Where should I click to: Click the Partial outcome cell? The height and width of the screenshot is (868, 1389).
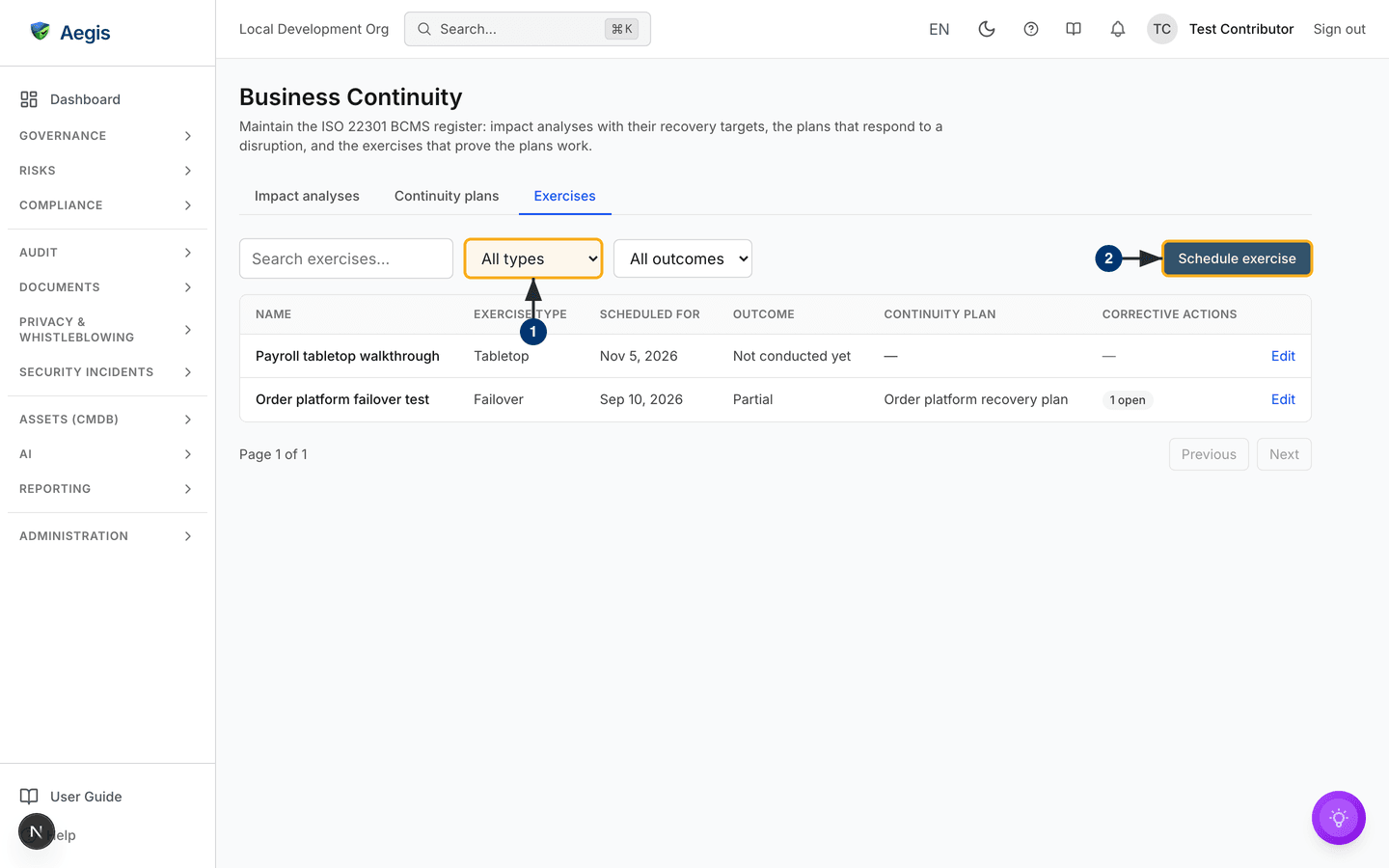point(753,399)
